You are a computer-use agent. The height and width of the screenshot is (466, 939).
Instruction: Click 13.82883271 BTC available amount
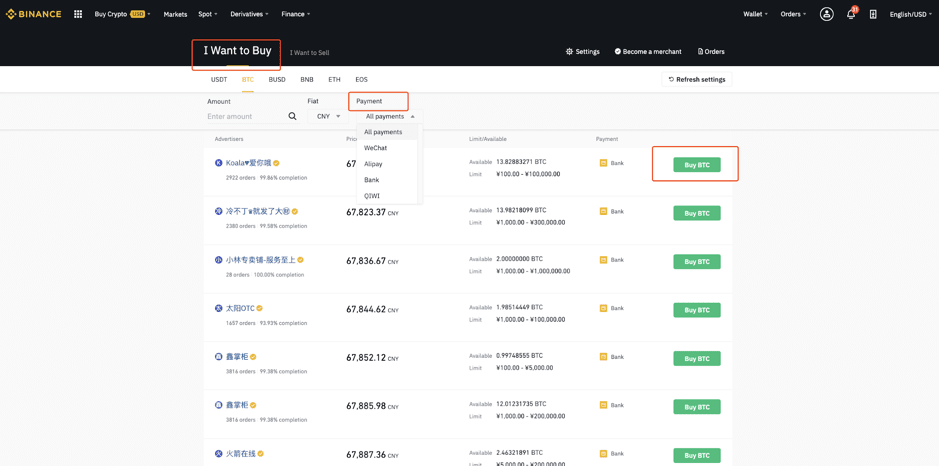click(521, 162)
